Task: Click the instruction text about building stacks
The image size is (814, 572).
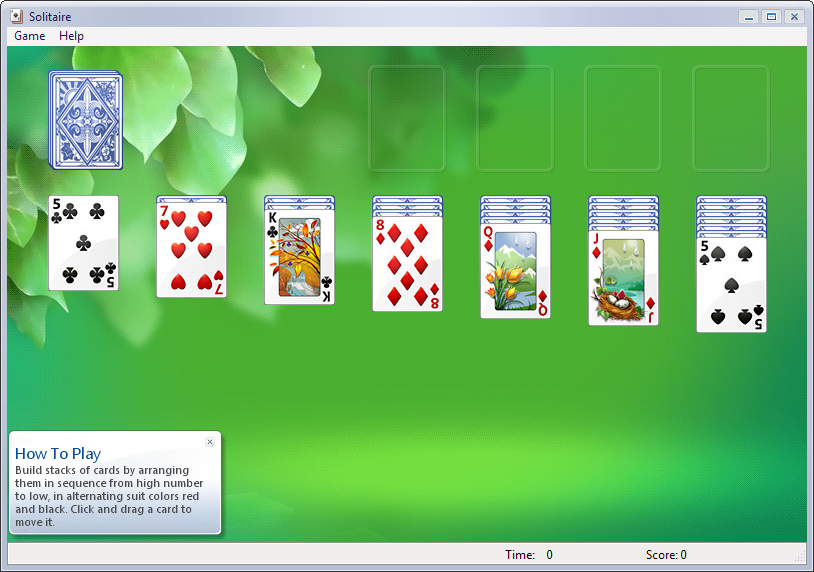Action: point(109,496)
